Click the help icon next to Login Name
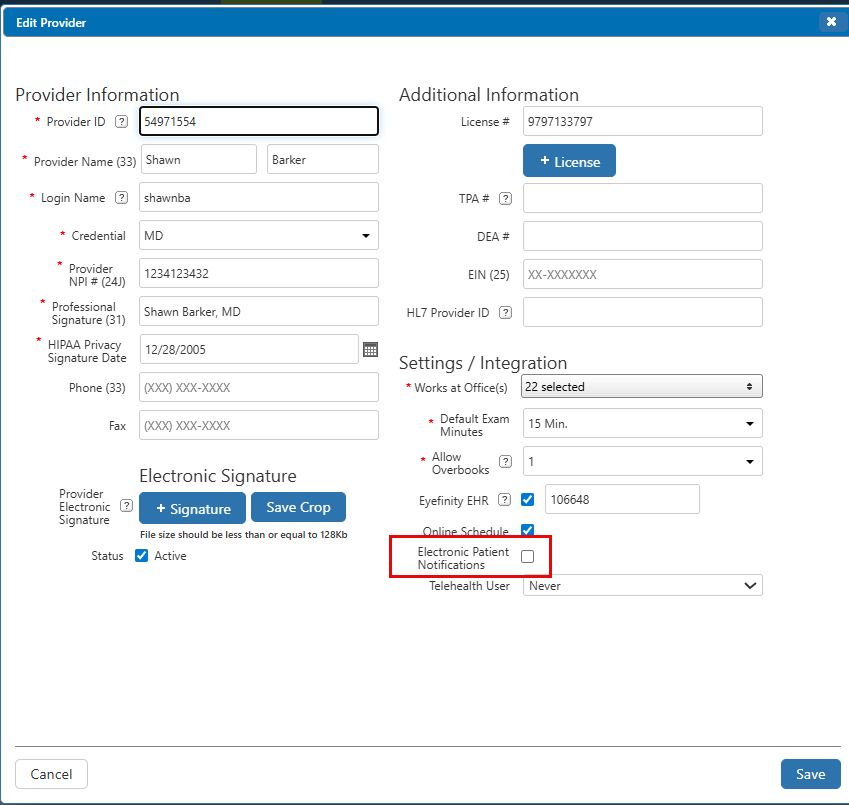 click(122, 198)
